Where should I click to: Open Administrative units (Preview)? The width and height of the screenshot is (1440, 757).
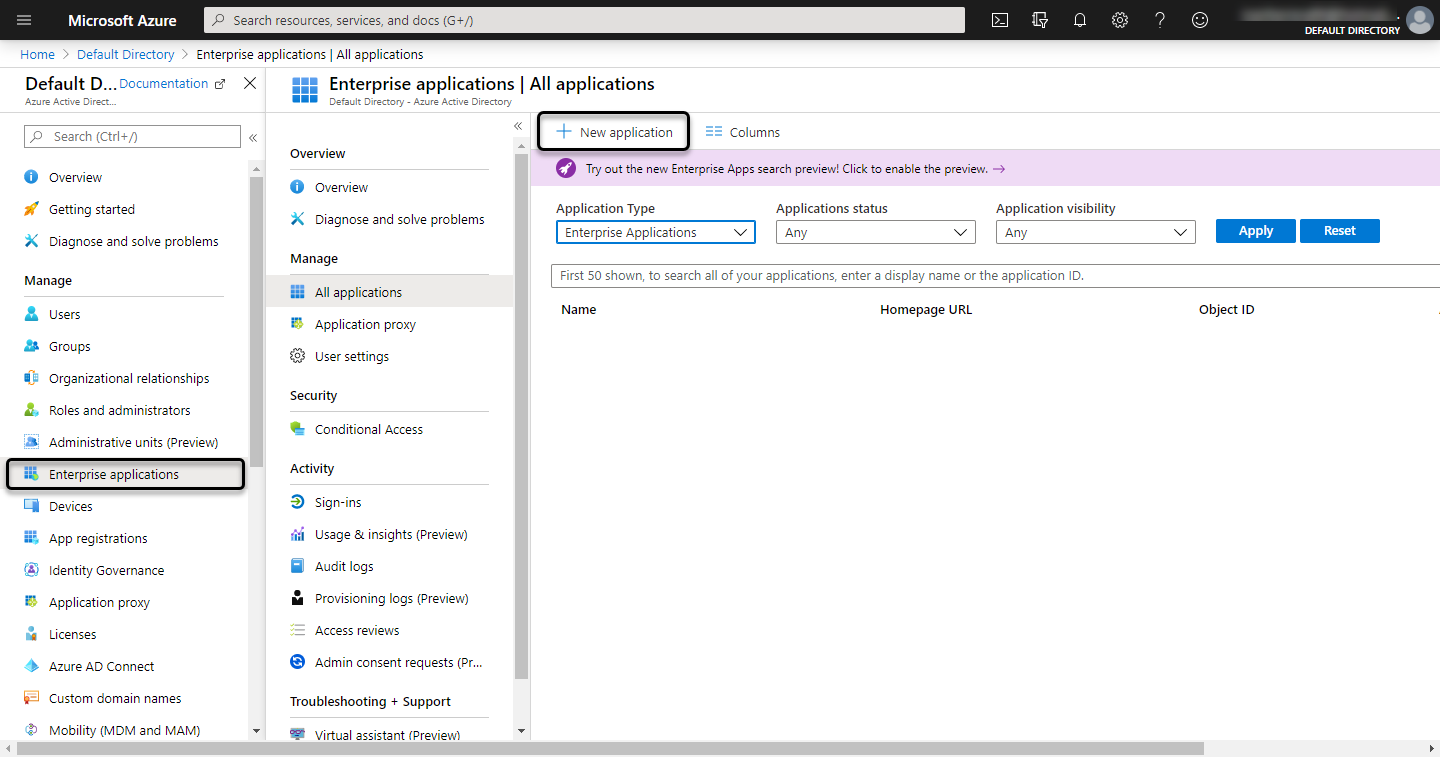(136, 442)
